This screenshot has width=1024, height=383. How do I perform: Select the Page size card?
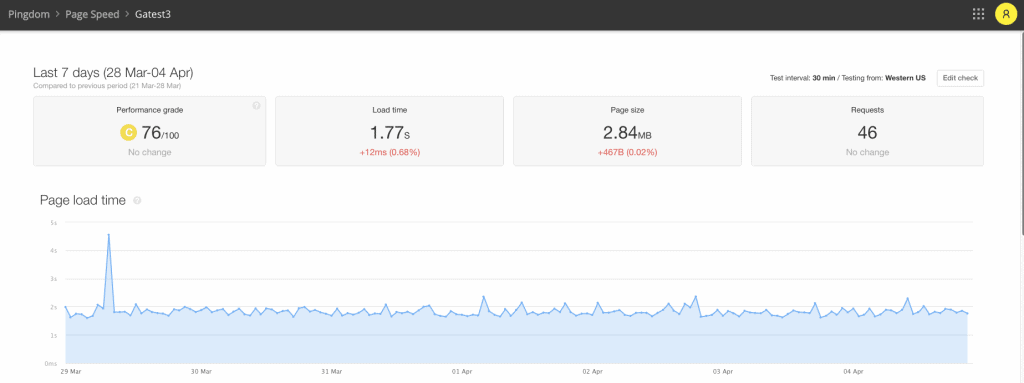(x=627, y=131)
